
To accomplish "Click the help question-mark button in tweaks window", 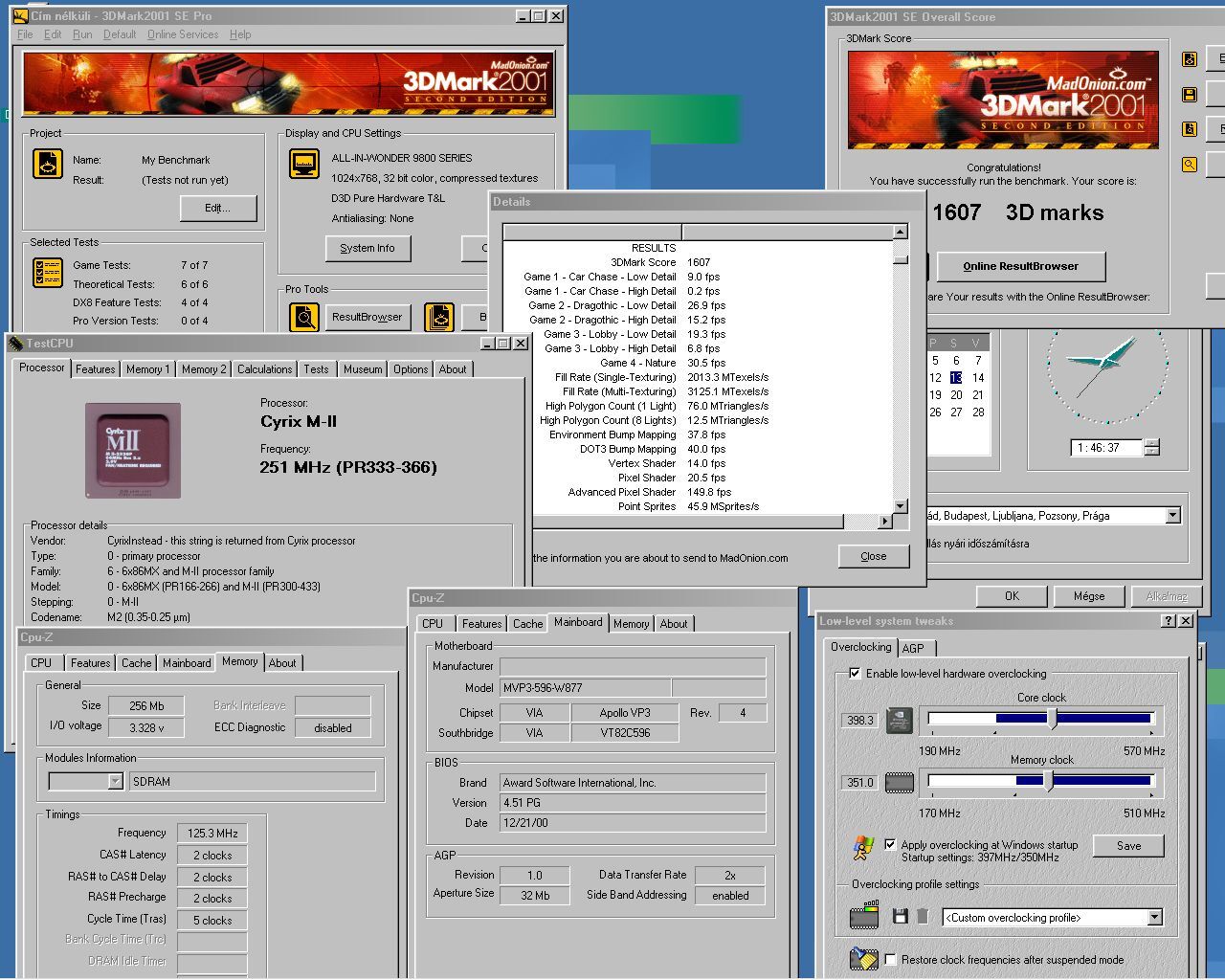I will click(x=1169, y=621).
